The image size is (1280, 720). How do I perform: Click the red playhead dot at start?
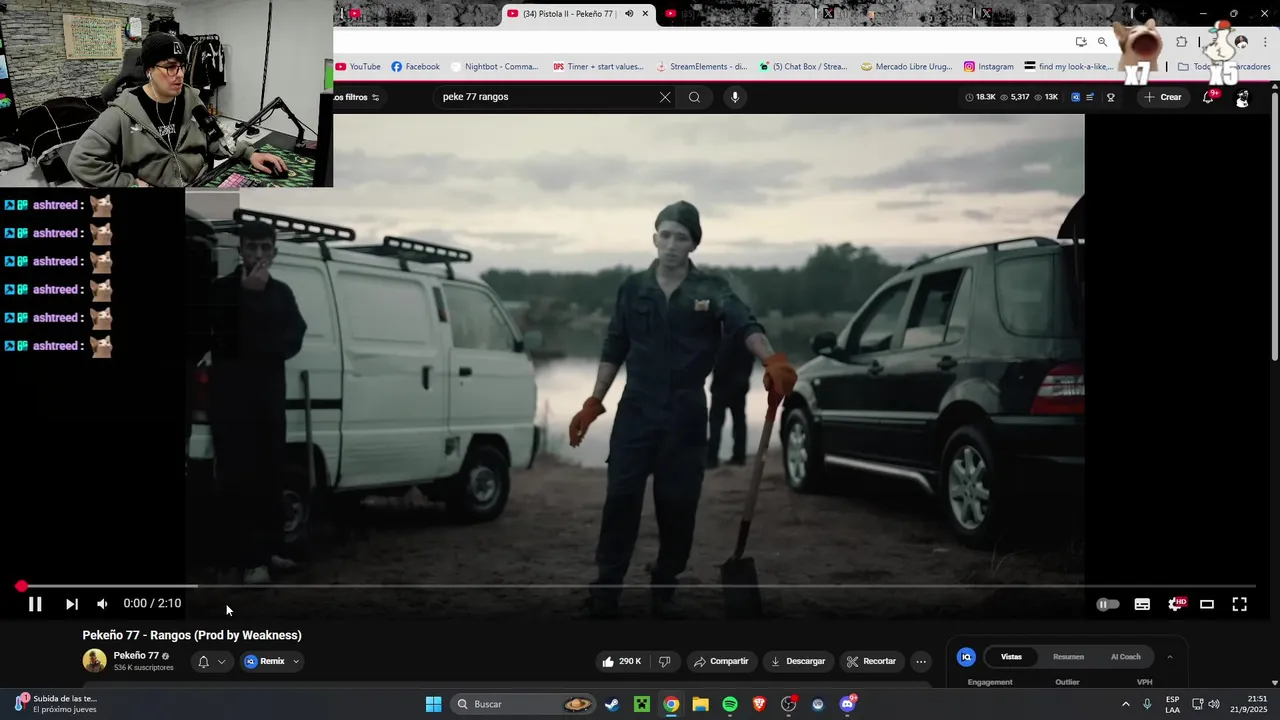pyautogui.click(x=21, y=586)
